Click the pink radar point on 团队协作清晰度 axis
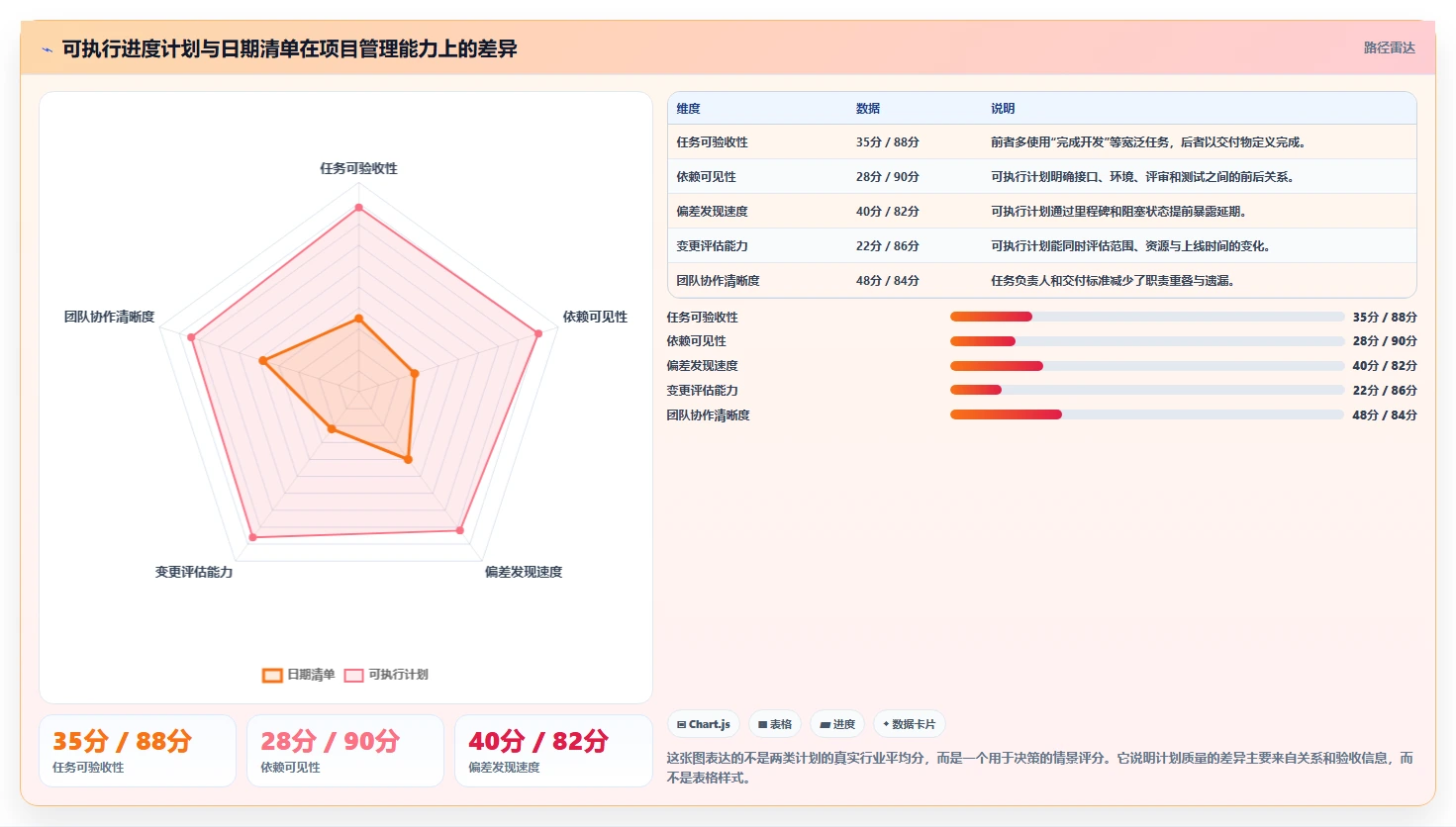 click(x=191, y=338)
